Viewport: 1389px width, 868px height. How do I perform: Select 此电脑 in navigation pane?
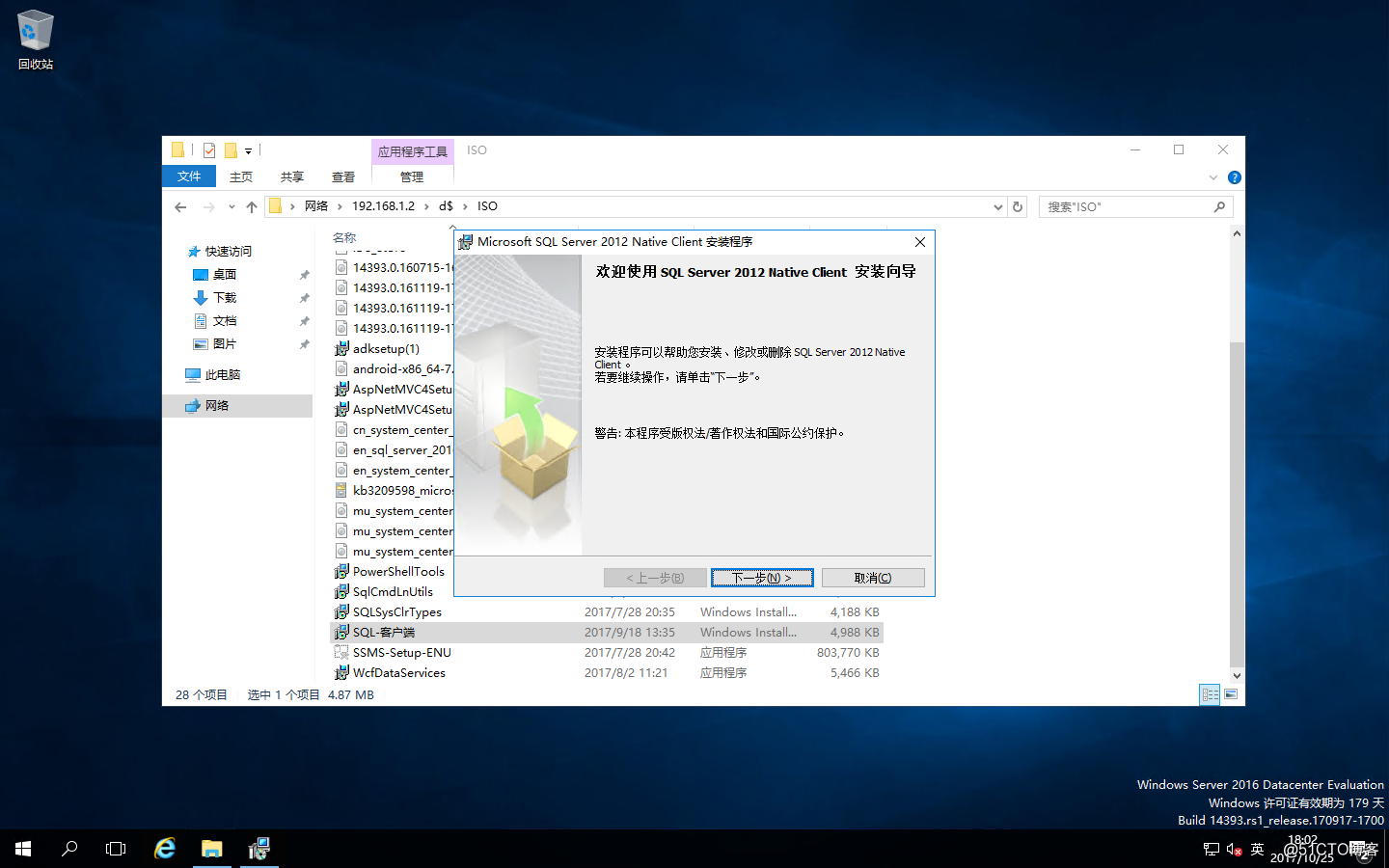pos(223,375)
